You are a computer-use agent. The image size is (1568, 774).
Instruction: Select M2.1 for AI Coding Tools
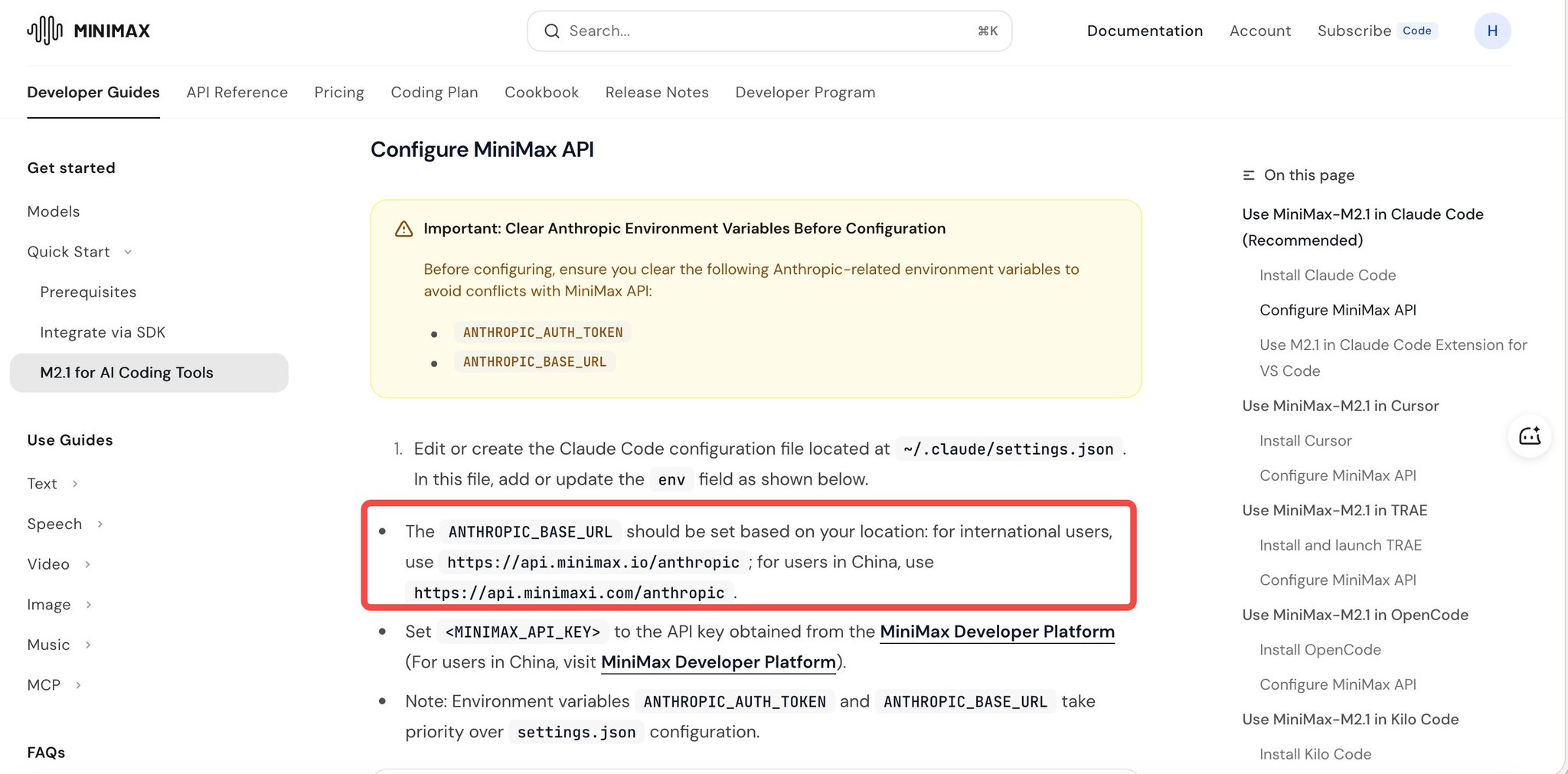coord(149,373)
